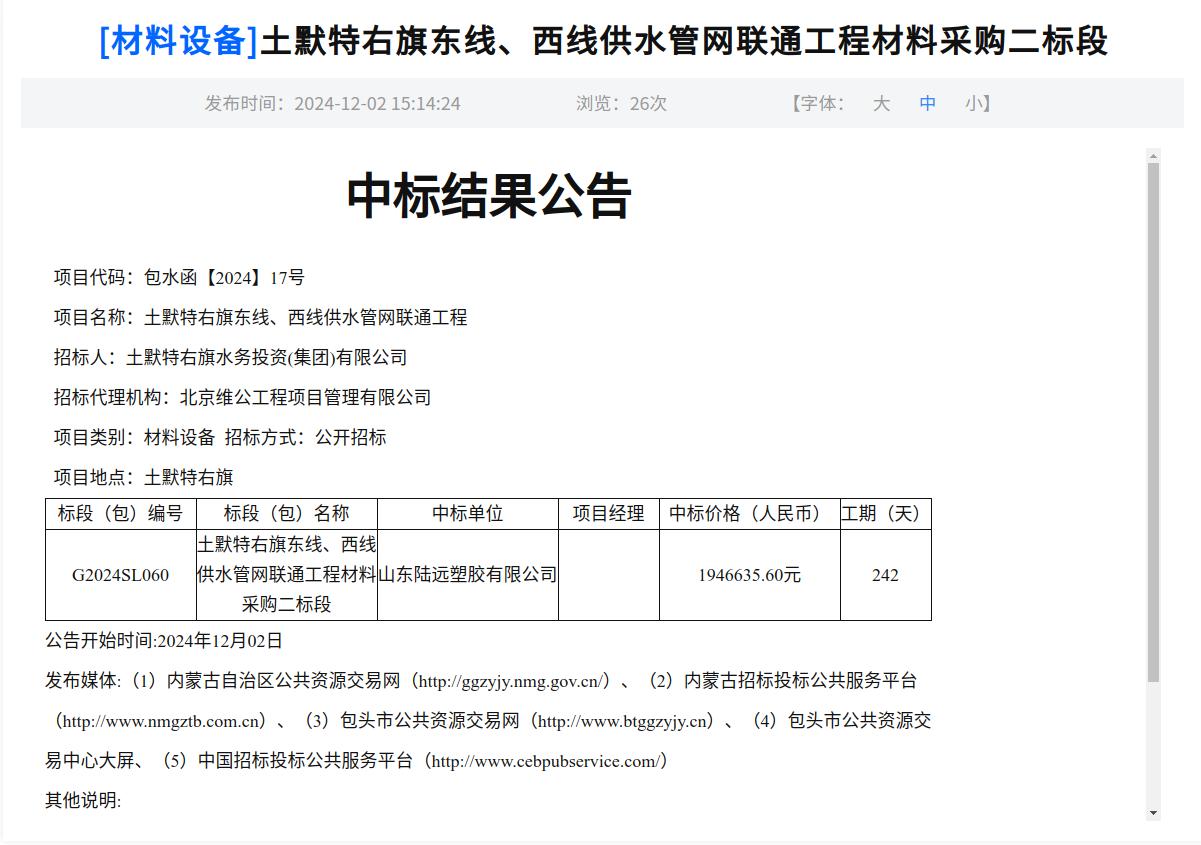The height and width of the screenshot is (845, 1201).
Task: Click the 浏览 26次 view counter
Action: [x=621, y=104]
